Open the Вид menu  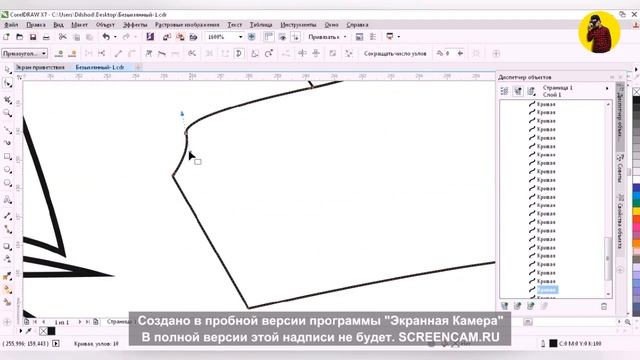(58, 25)
